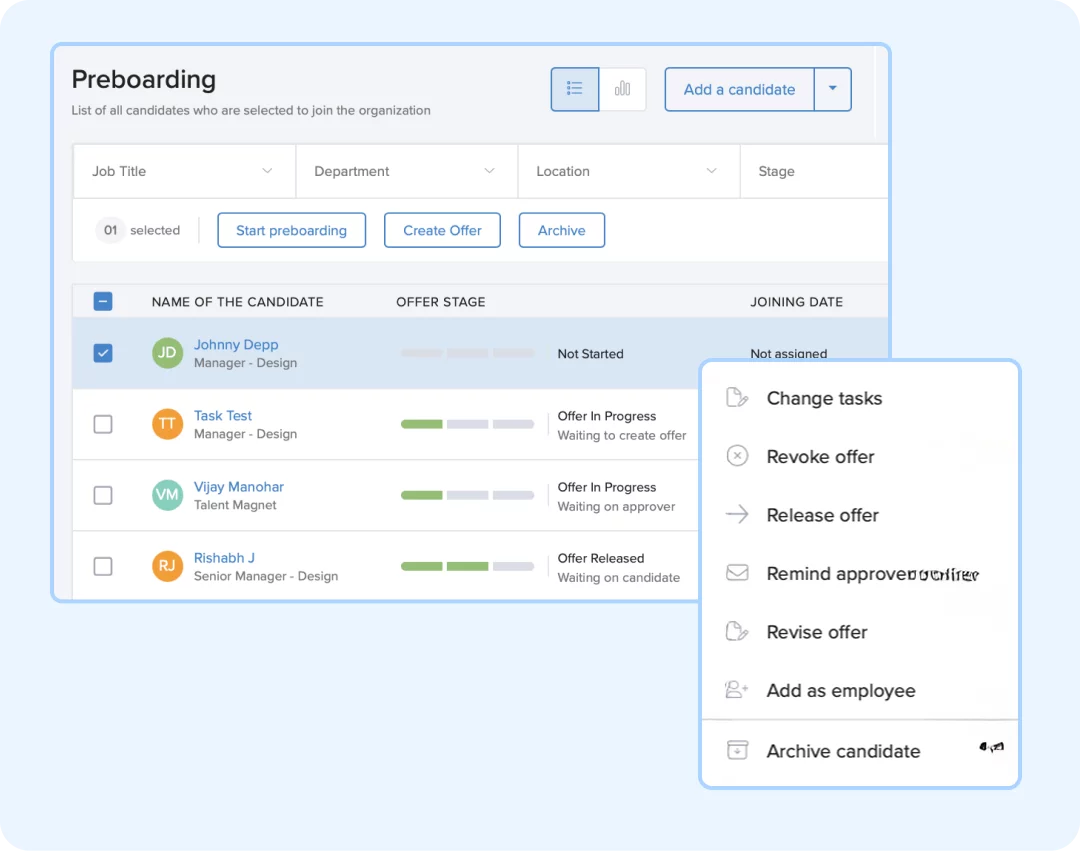Click Johnny Depp's offer stage progress bar
Screen dimensions: 1080x851
pyautogui.click(x=467, y=353)
